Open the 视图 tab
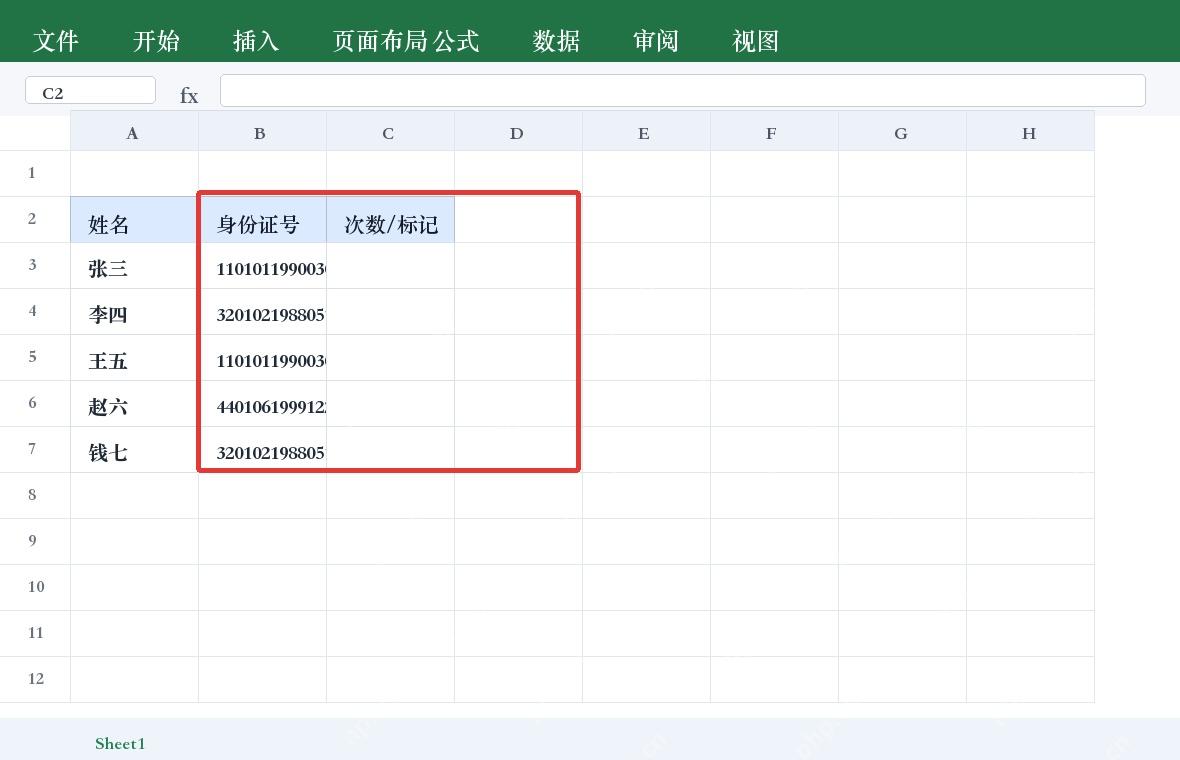The width and height of the screenshot is (1180, 760). (756, 41)
